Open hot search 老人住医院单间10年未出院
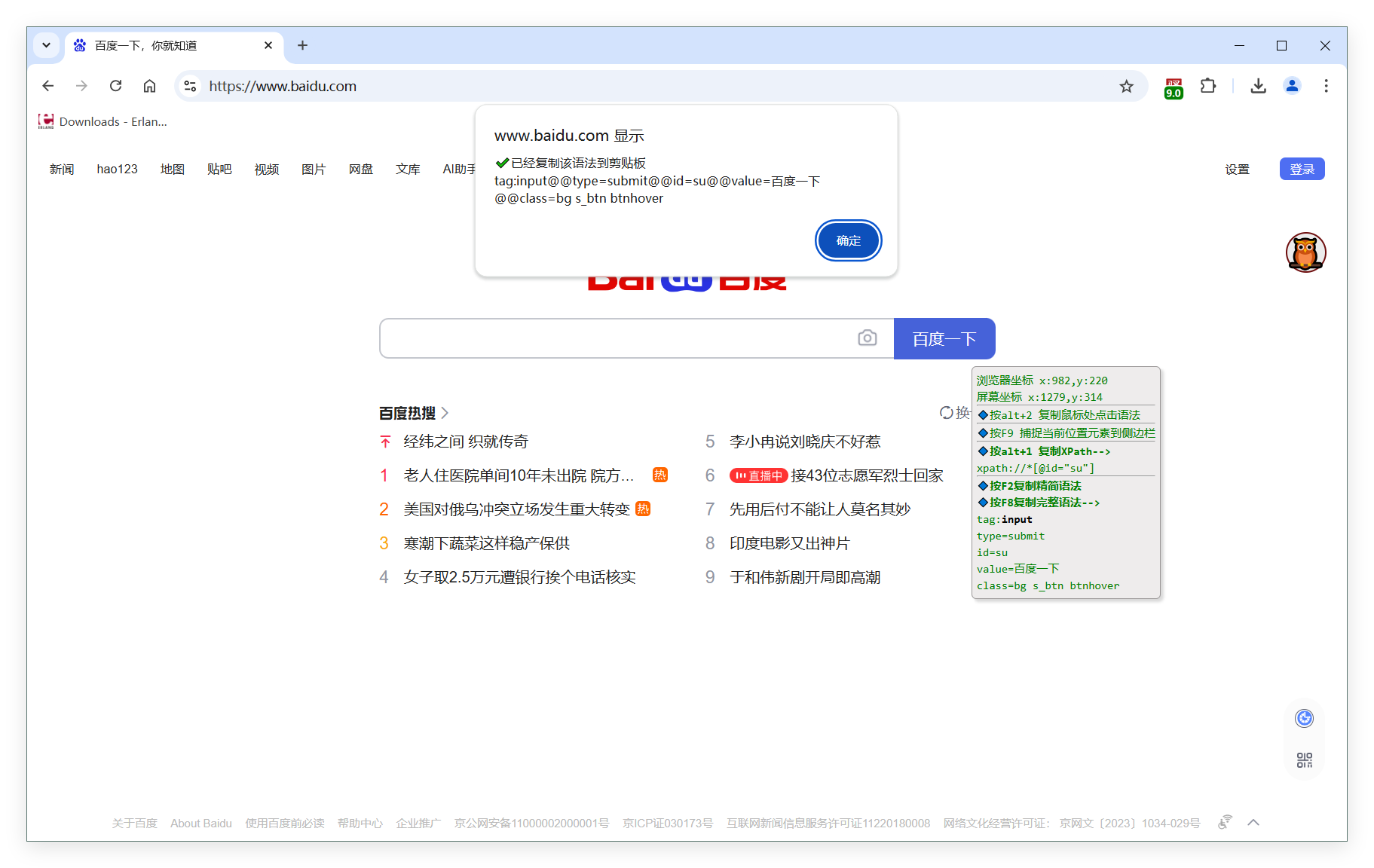Image resolution: width=1374 pixels, height=868 pixels. click(x=519, y=475)
